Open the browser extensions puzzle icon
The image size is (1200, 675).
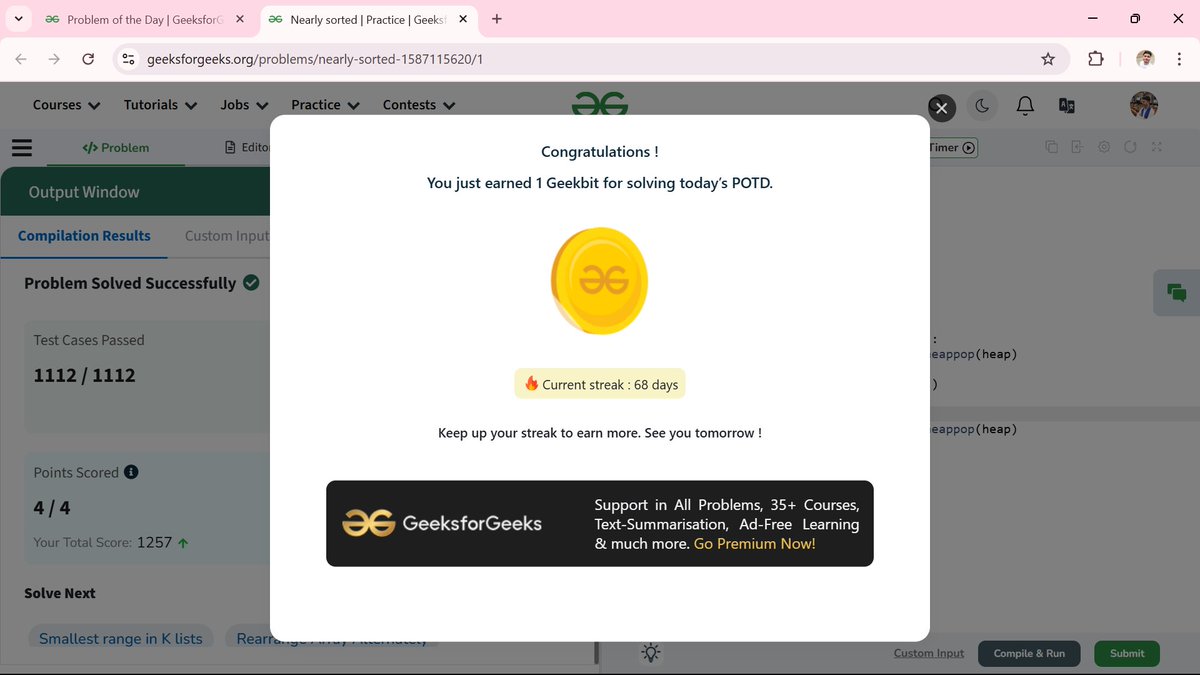[x=1096, y=59]
